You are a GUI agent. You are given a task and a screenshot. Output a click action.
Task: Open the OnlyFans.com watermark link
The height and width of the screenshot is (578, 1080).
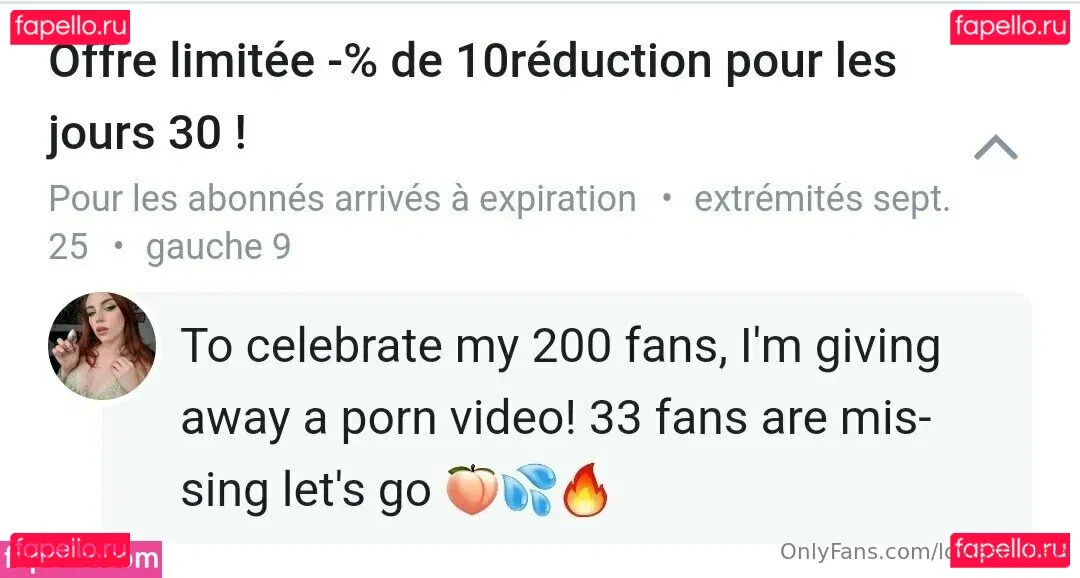pos(862,552)
